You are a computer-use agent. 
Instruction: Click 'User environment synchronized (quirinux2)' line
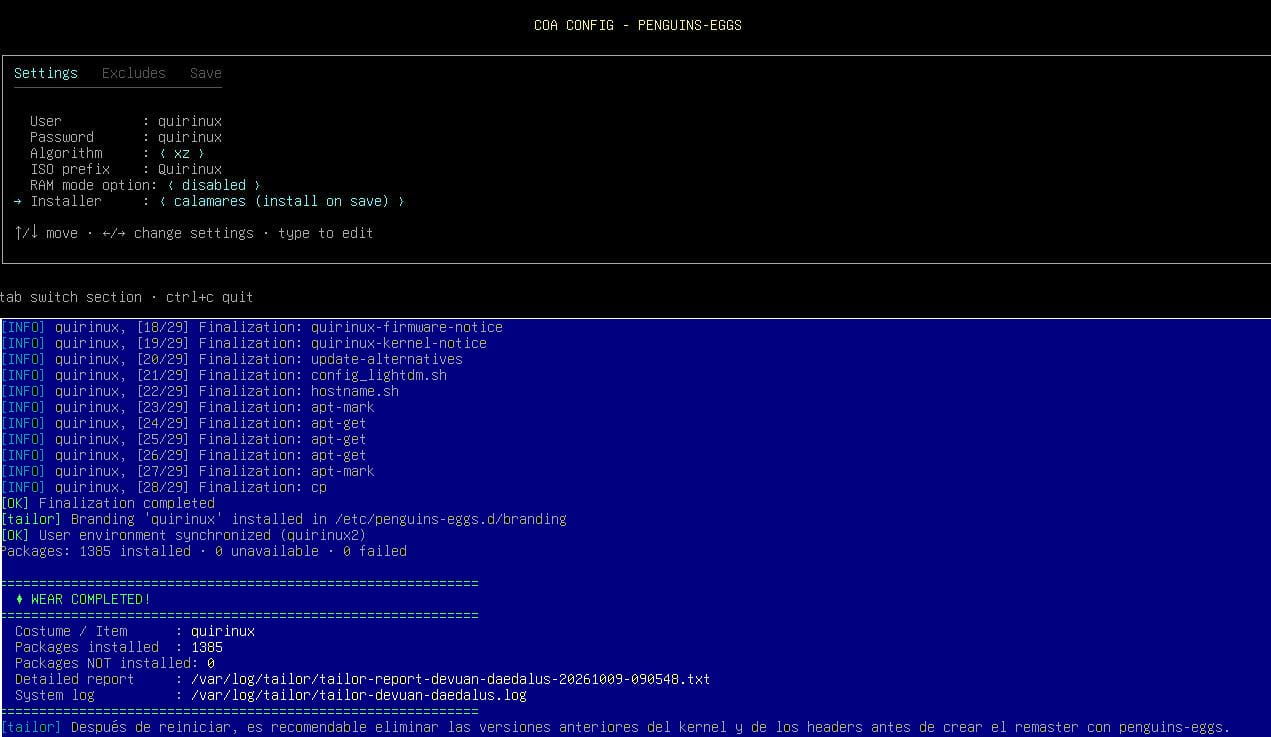(x=184, y=535)
